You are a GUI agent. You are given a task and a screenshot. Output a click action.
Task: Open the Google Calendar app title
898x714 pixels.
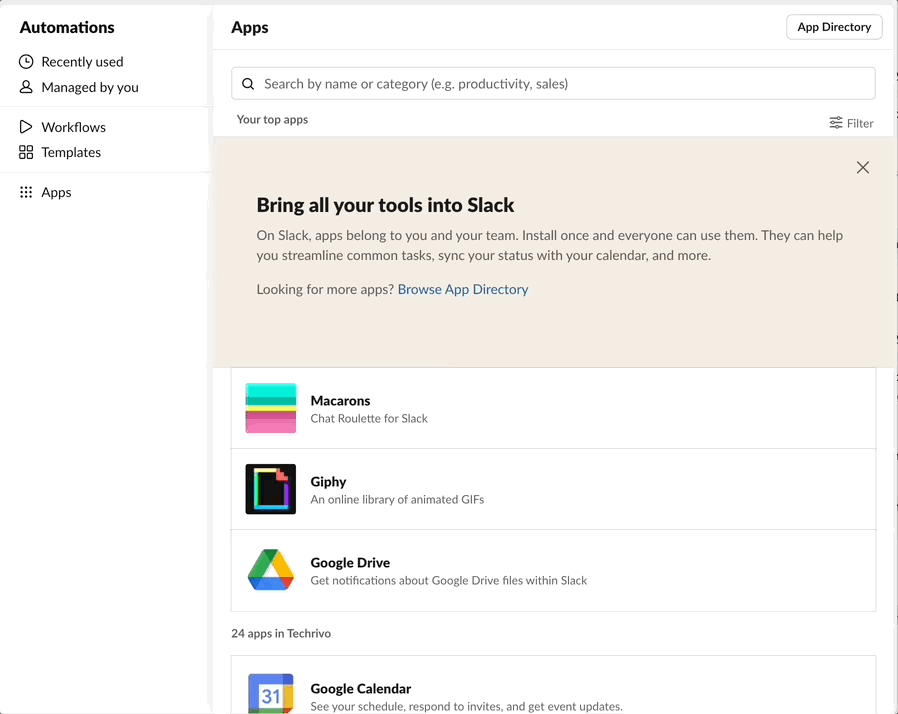coord(361,688)
